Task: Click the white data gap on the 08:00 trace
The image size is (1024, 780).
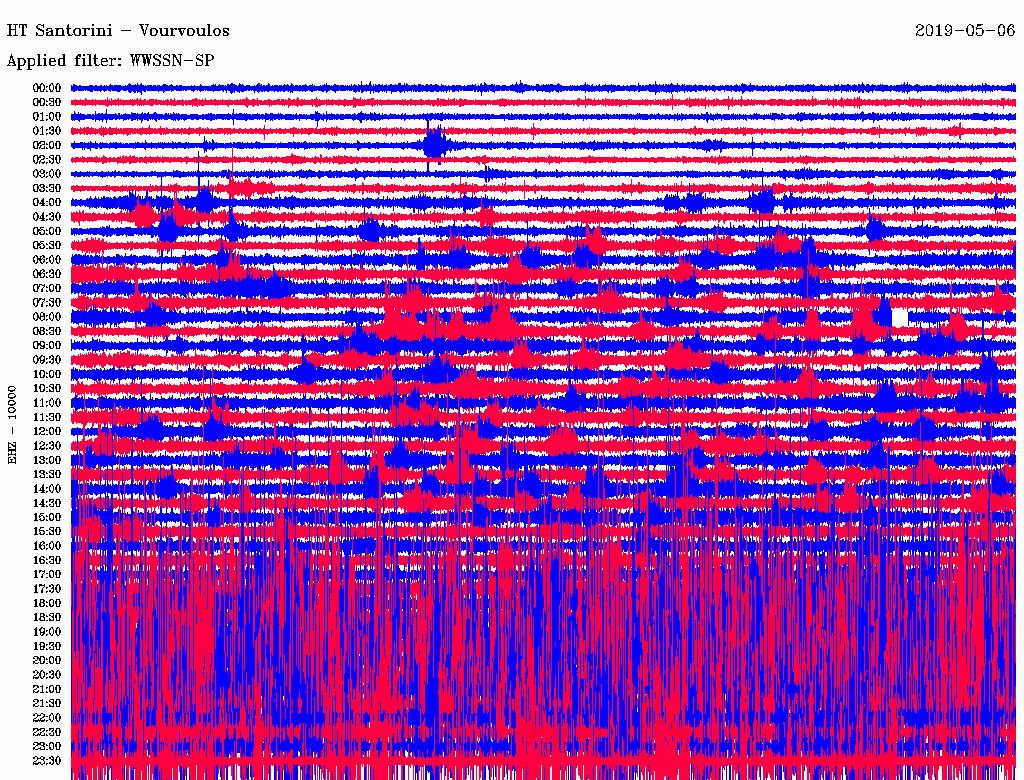Action: (900, 317)
